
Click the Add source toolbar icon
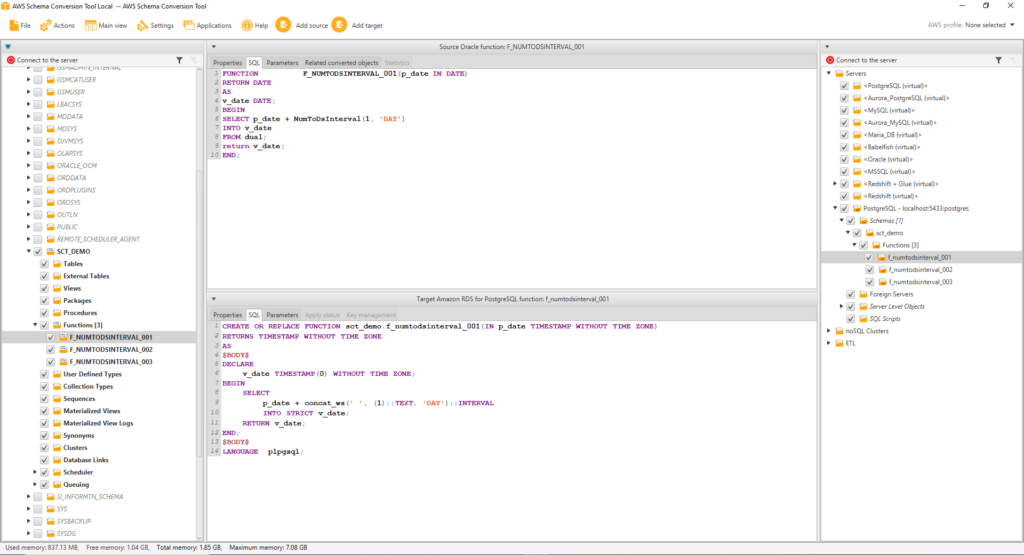[284, 25]
